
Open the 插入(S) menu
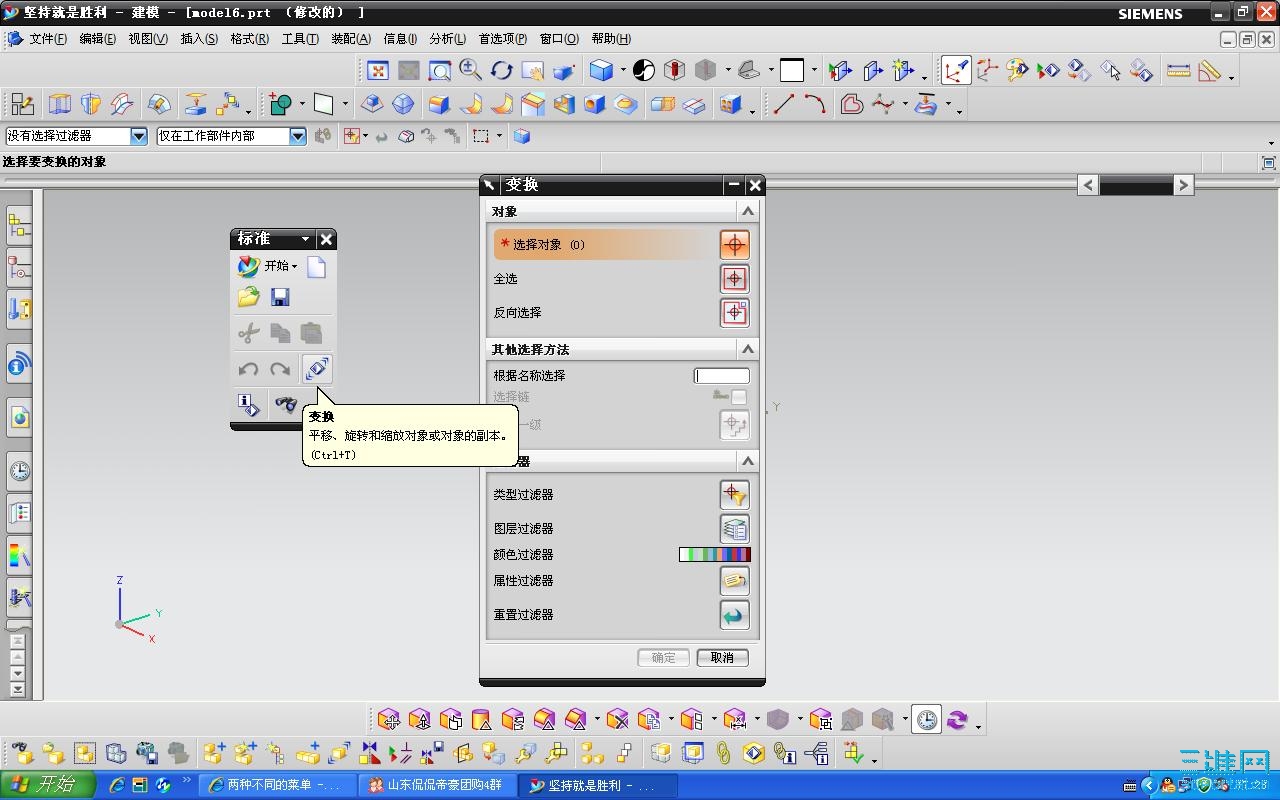coord(199,39)
